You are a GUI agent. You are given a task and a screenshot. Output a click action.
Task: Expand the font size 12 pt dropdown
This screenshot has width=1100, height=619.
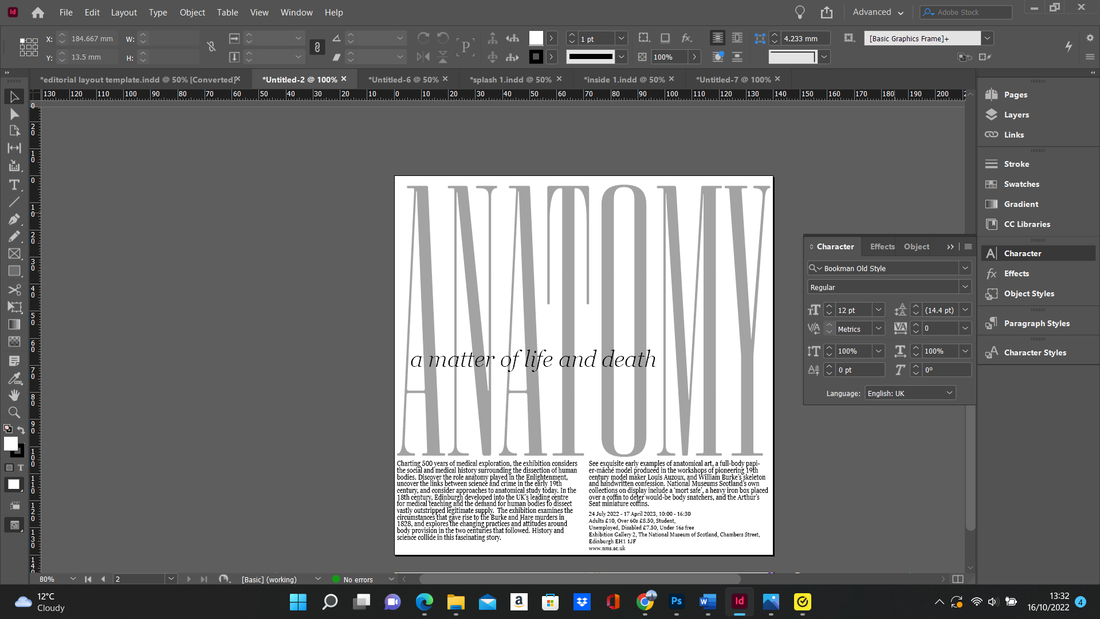click(x=878, y=310)
